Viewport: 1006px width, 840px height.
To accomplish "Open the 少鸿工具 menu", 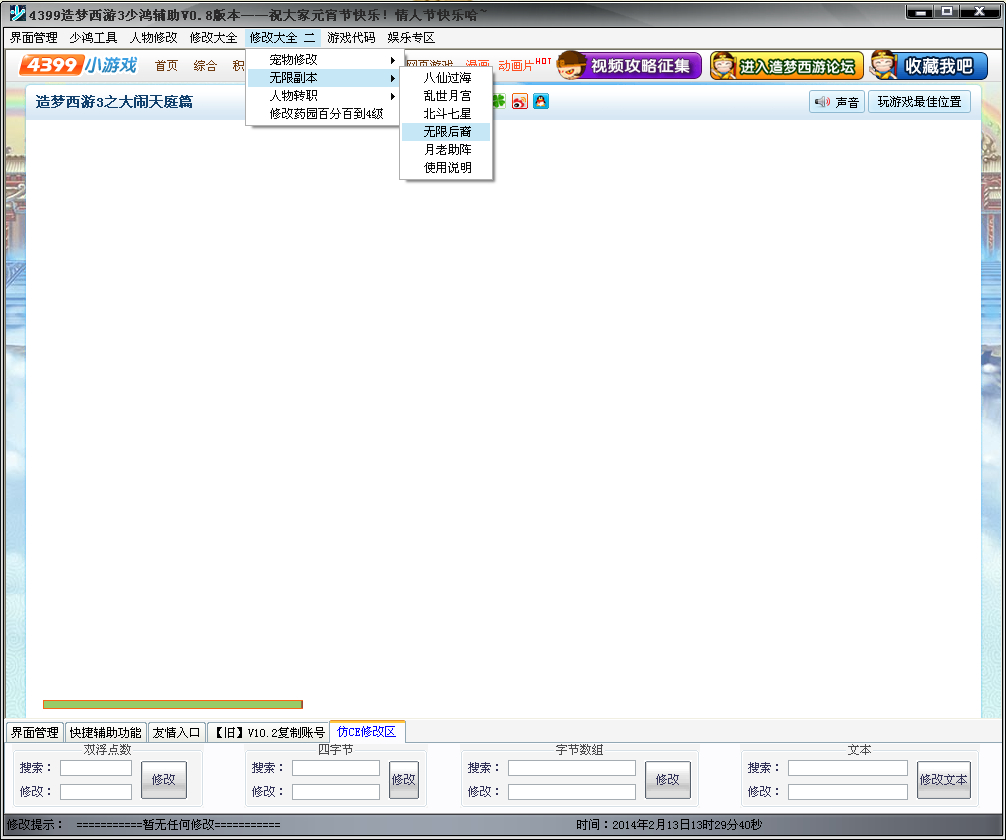I will (94, 38).
